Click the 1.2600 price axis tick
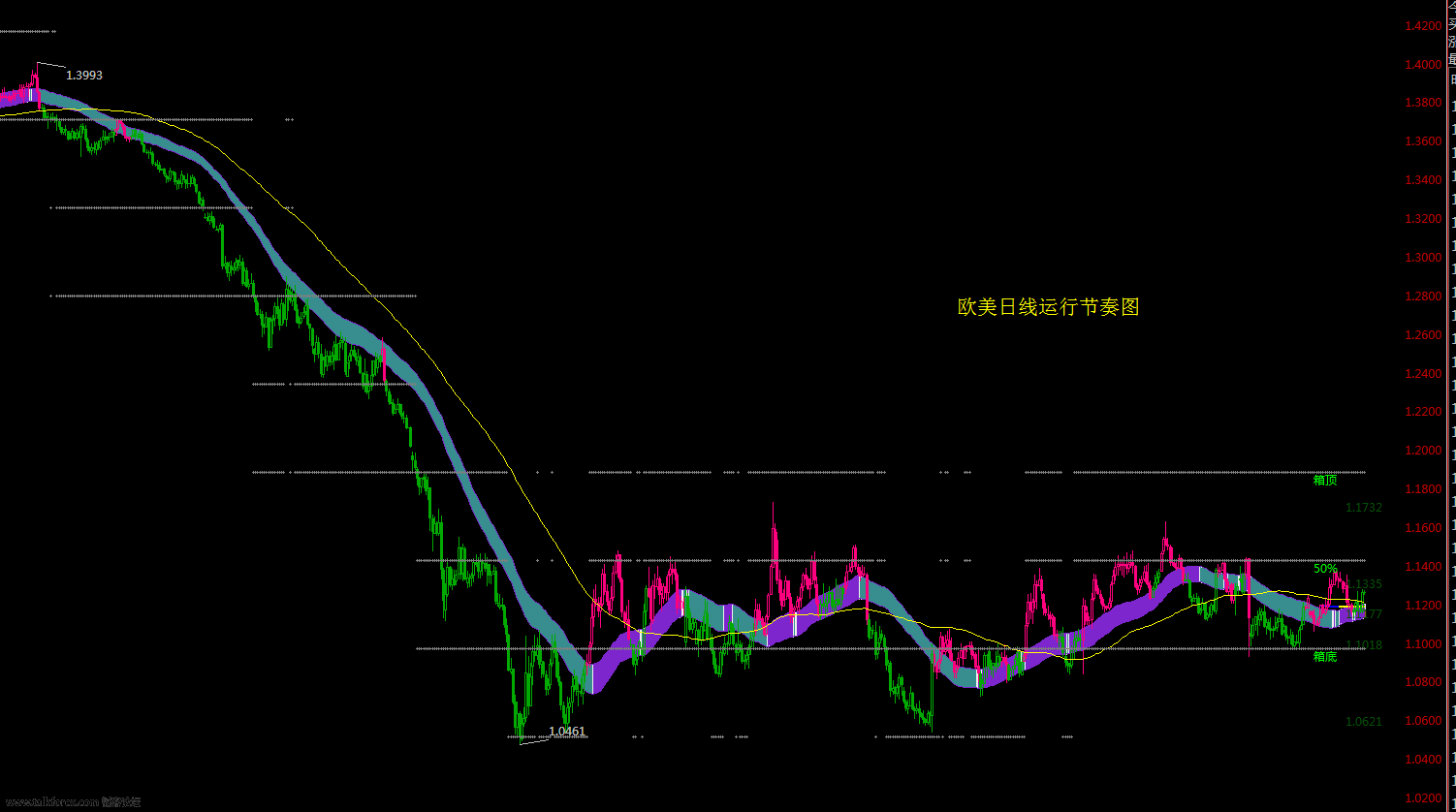 tap(1423, 335)
